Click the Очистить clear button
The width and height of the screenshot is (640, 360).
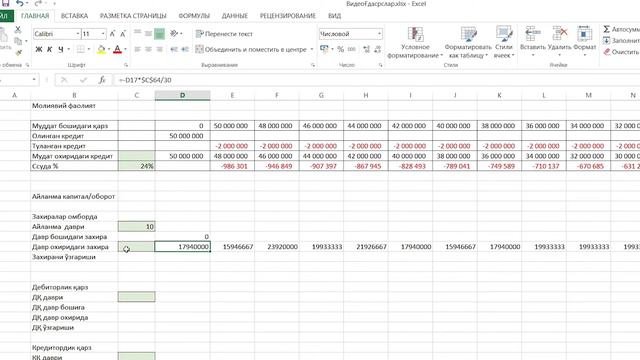(x=621, y=52)
